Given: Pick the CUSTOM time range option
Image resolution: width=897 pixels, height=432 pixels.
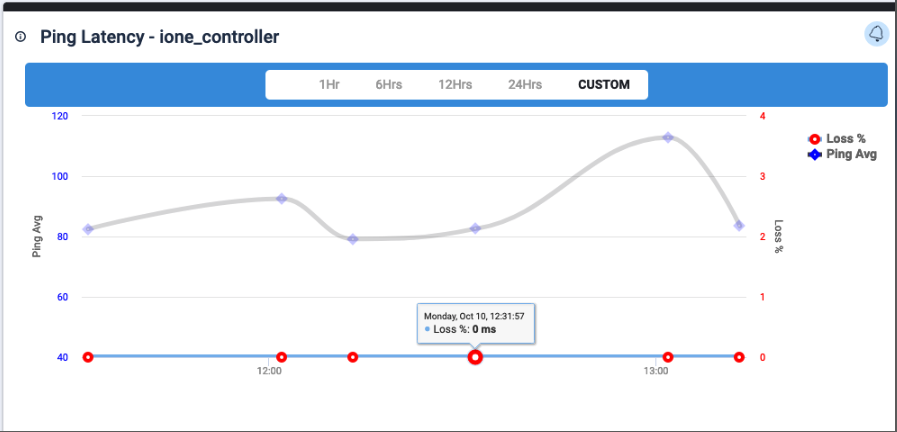Looking at the screenshot, I should click(604, 85).
